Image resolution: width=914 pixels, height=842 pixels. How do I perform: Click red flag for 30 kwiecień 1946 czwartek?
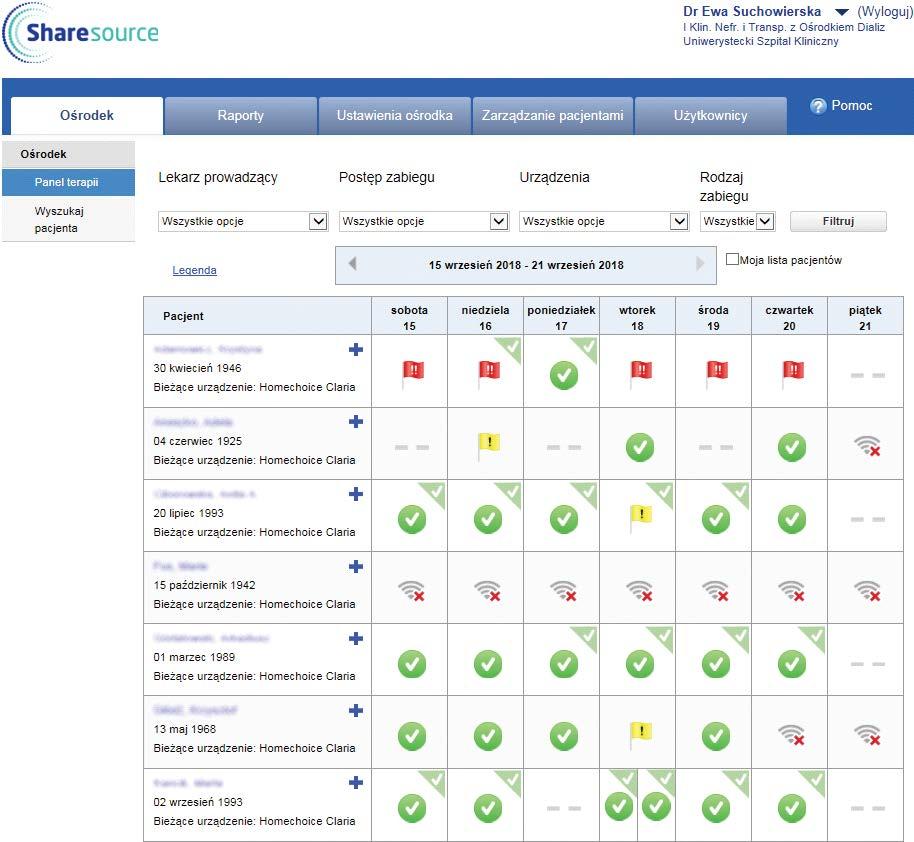pos(792,374)
